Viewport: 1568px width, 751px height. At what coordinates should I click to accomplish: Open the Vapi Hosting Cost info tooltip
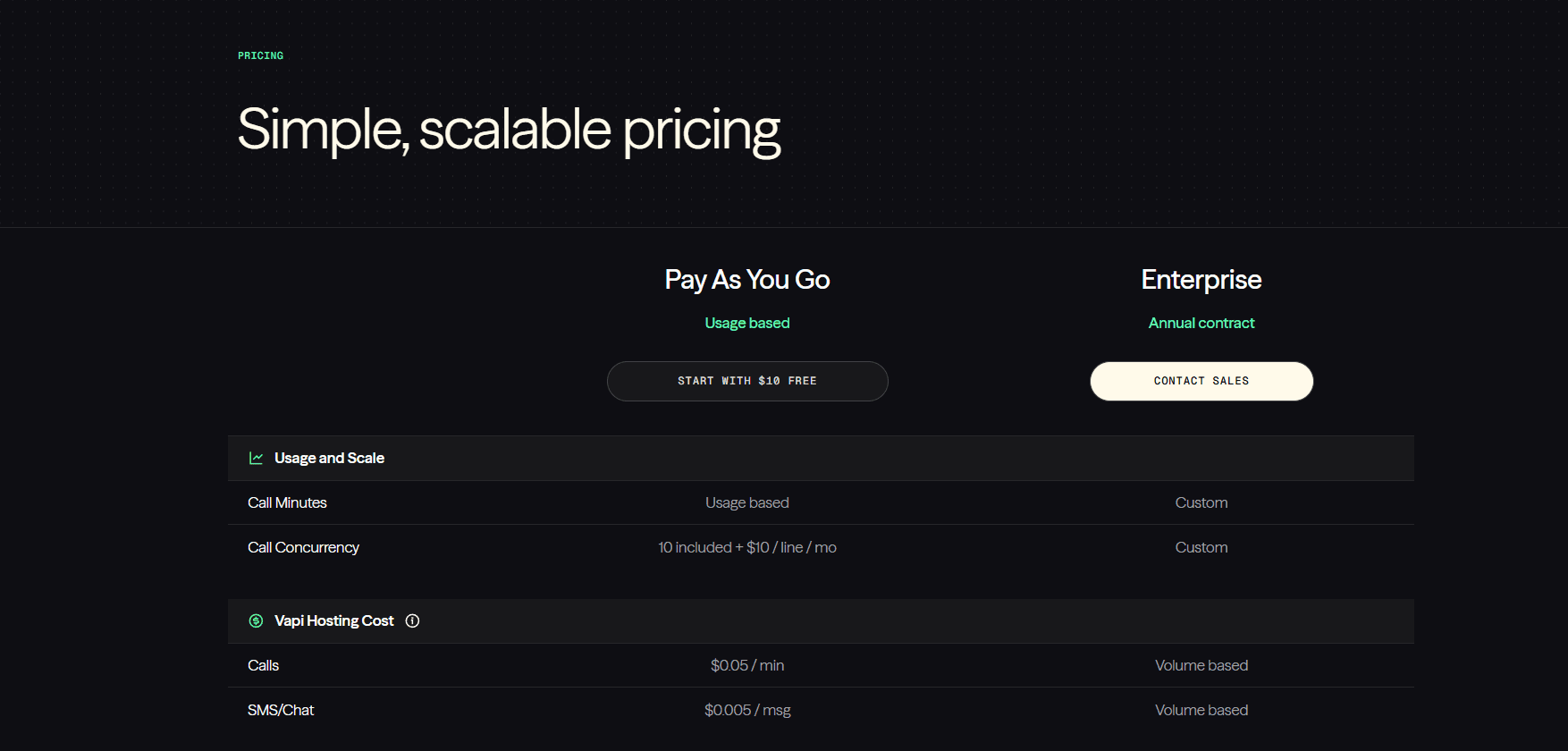coord(412,620)
